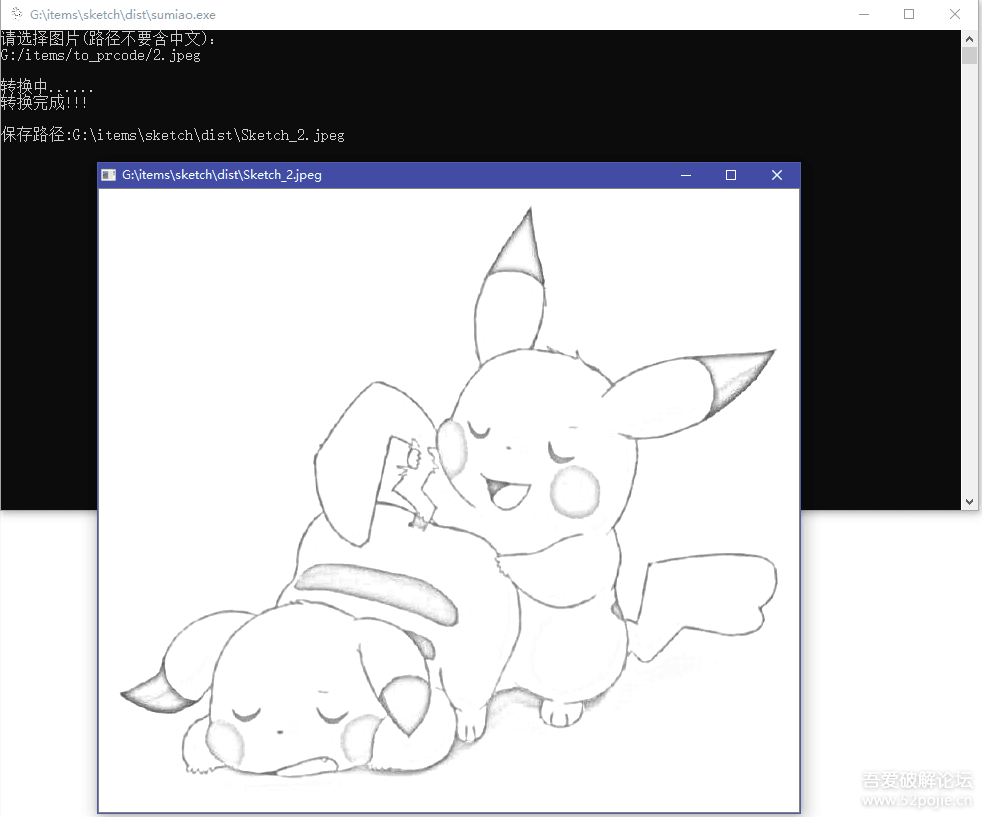982x817 pixels.
Task: Click the maximize icon of the sumiao.exe console
Action: [908, 14]
